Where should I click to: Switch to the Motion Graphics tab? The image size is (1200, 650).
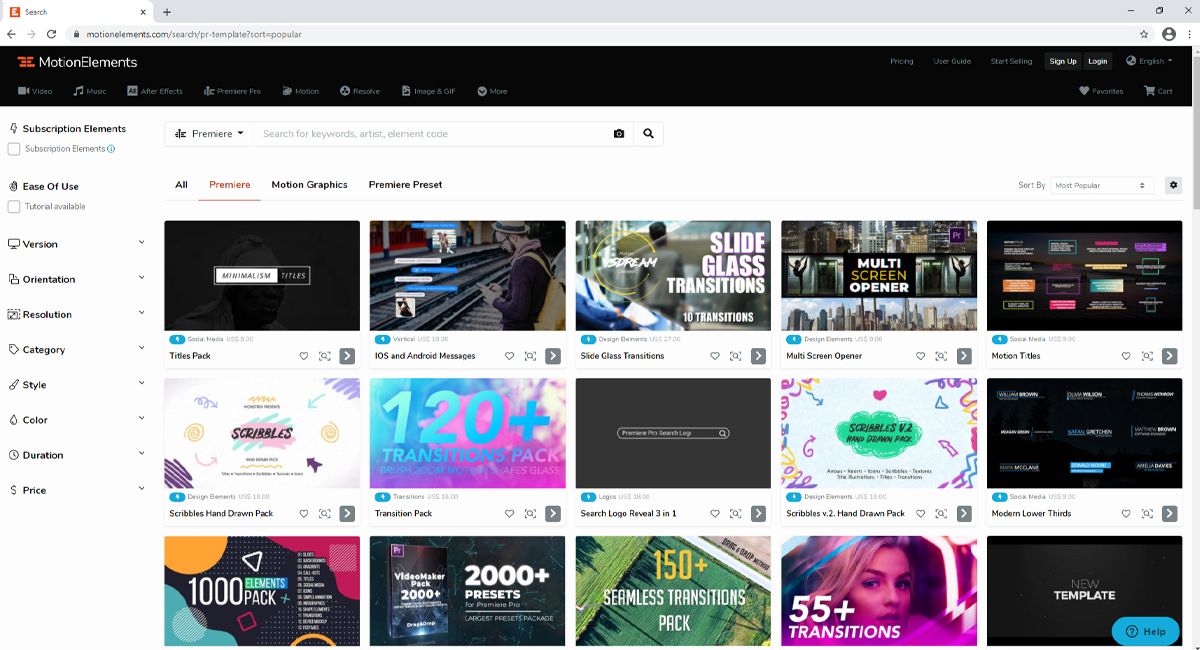point(309,185)
